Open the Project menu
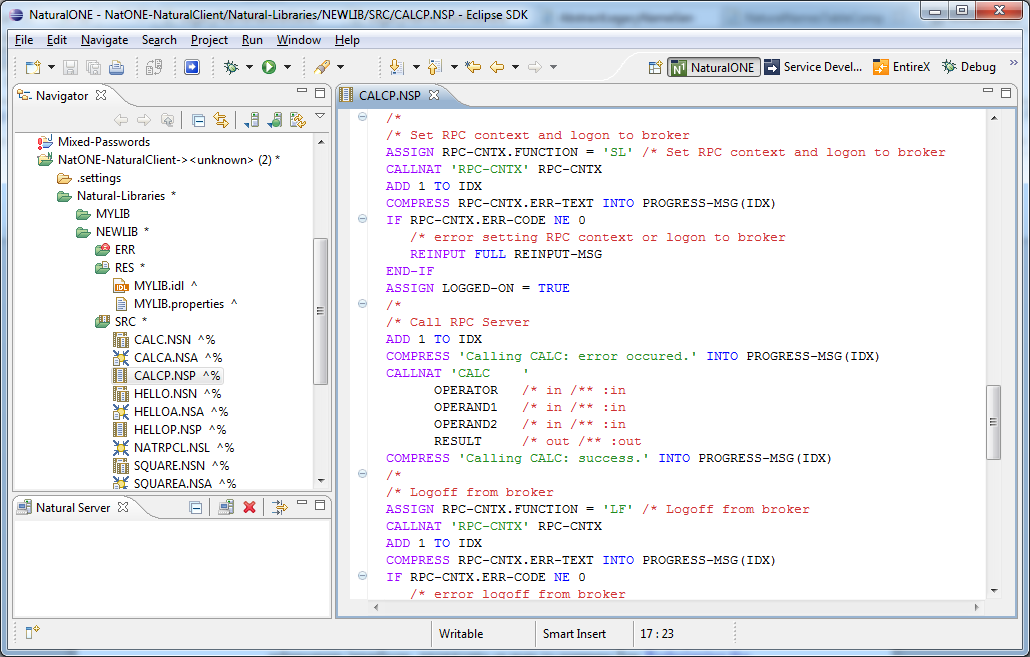This screenshot has height=657, width=1030. [209, 40]
